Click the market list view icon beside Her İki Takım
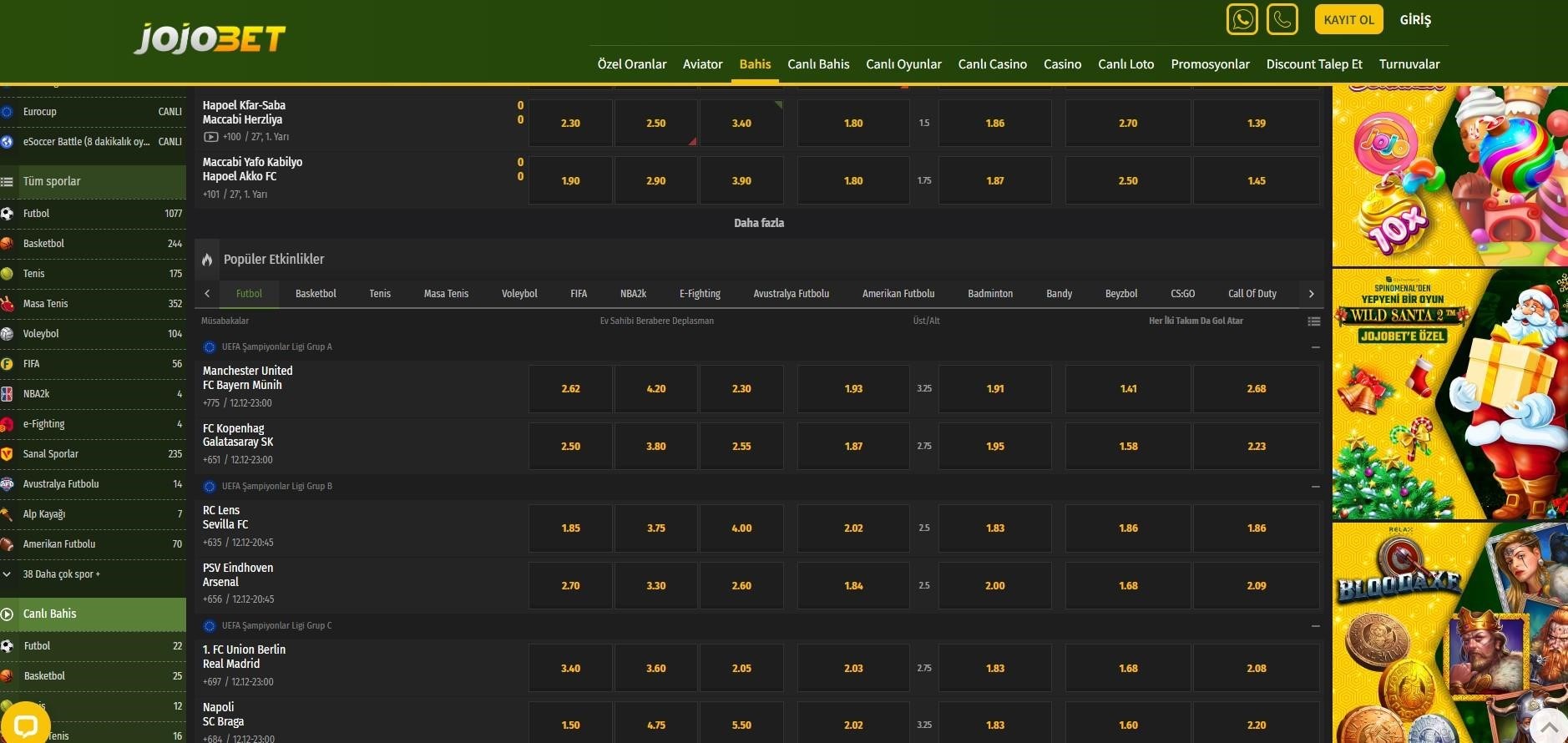Screen dimensions: 1568x743 point(1313,321)
